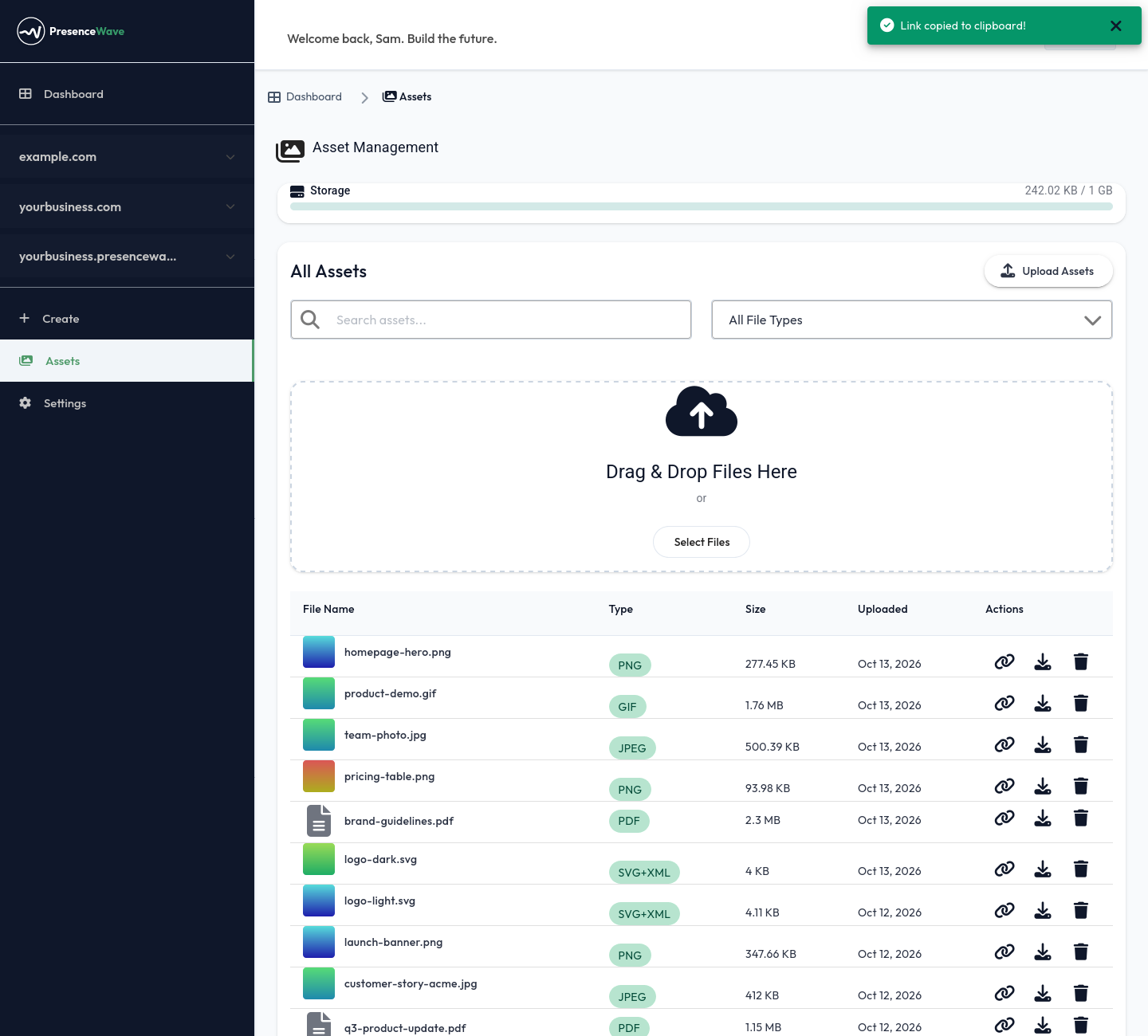Go to Dashboard breadcrumb link
Viewport: 1148px width, 1036px height.
[305, 96]
